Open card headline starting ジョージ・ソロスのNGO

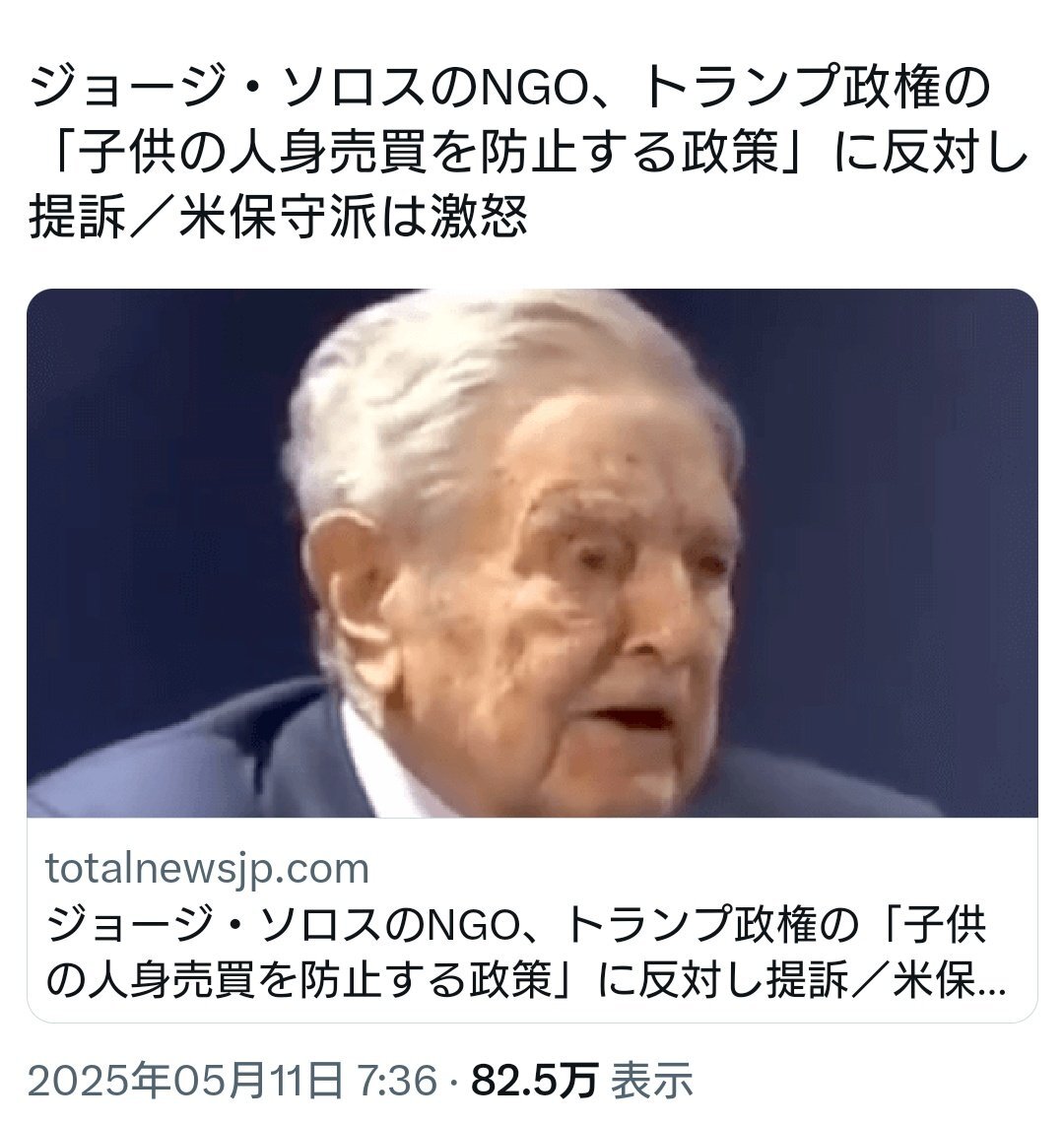(x=526, y=954)
